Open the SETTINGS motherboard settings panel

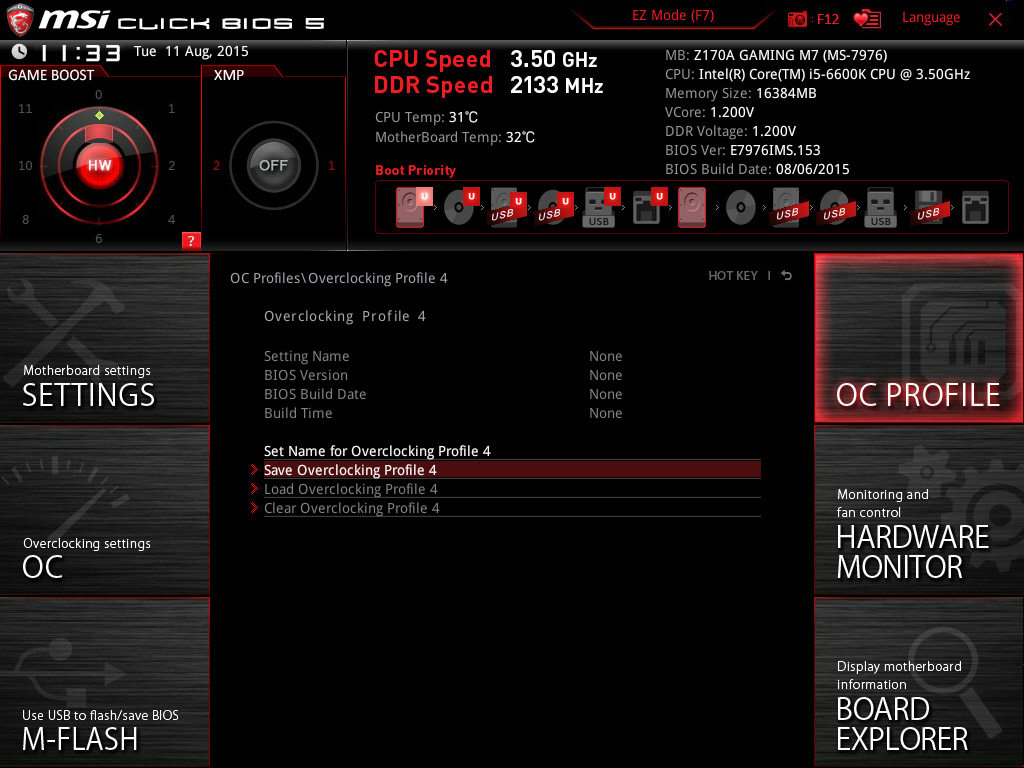coord(104,338)
